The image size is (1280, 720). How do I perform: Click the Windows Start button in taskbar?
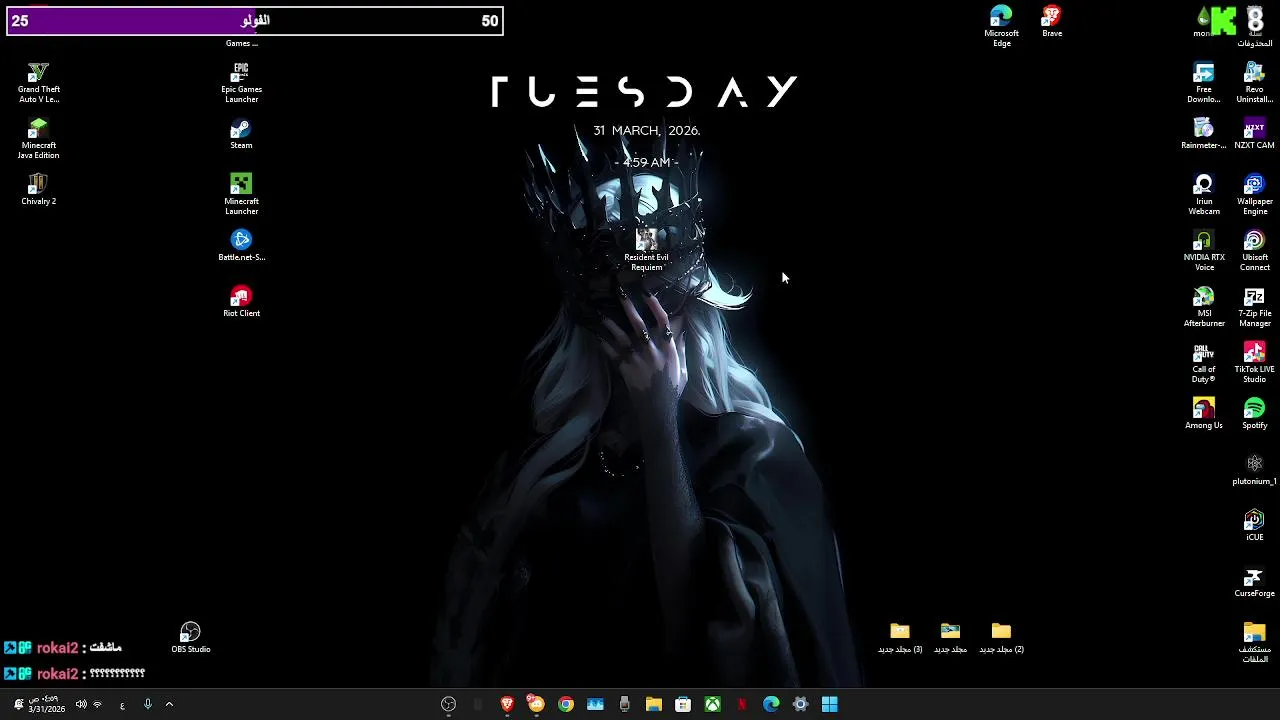829,704
